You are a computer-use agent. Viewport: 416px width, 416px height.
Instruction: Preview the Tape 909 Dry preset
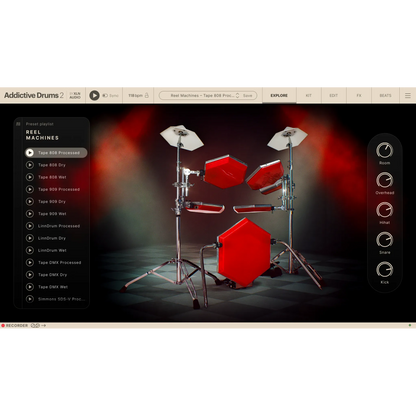[30, 201]
